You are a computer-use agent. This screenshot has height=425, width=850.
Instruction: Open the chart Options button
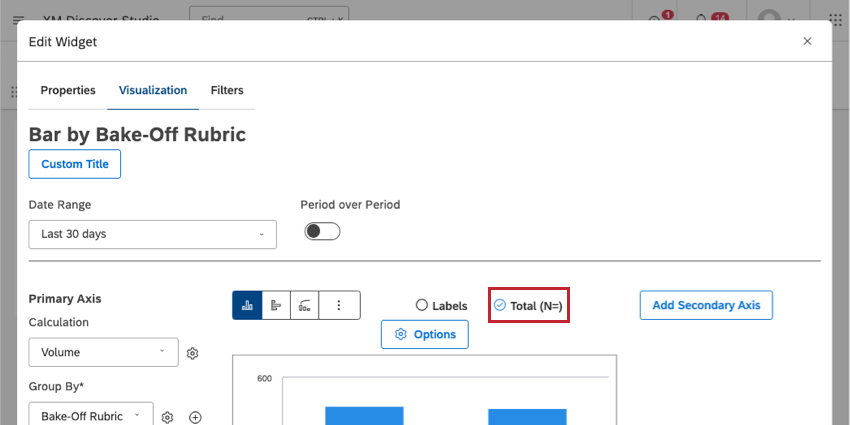pyautogui.click(x=425, y=334)
